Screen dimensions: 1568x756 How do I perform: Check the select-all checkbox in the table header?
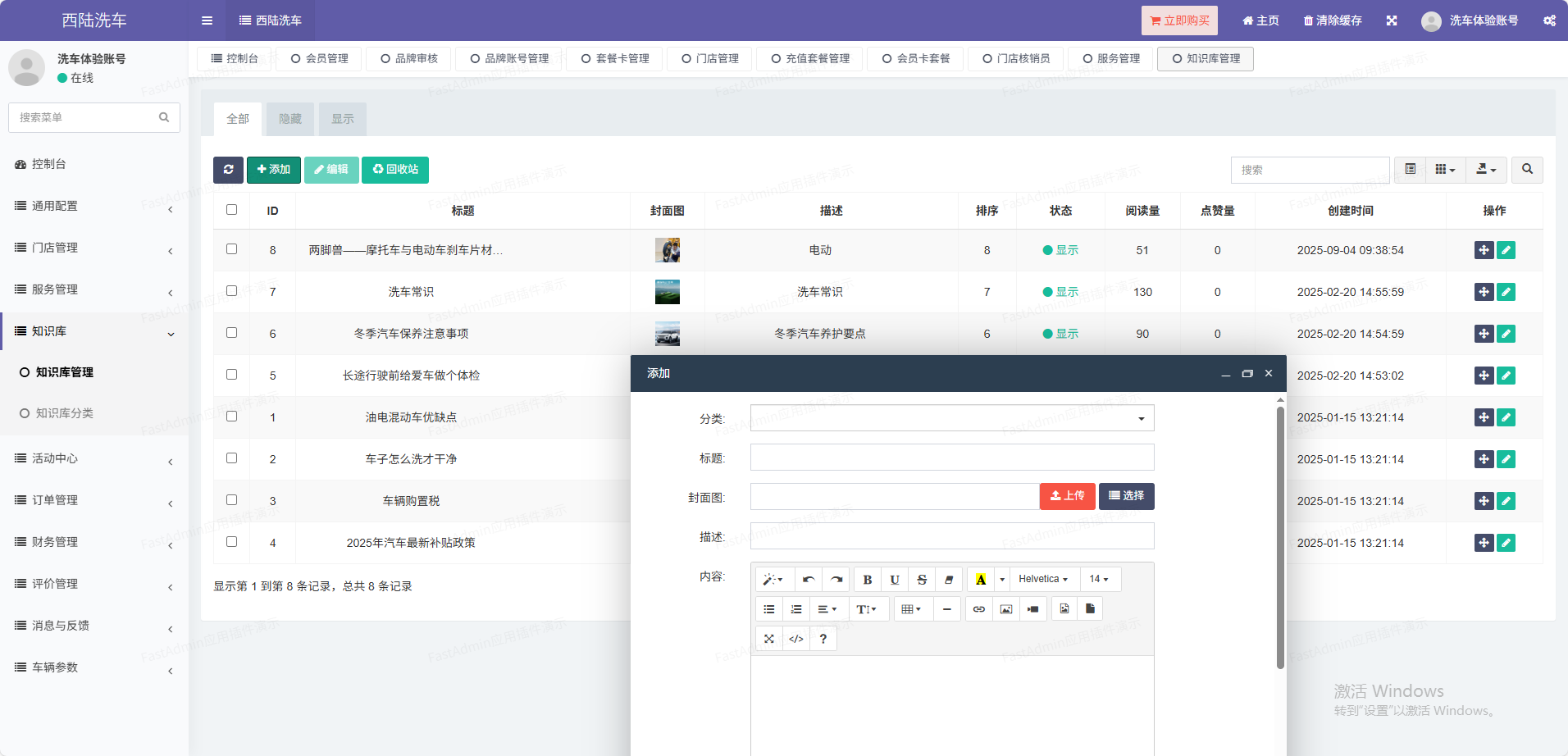(x=231, y=210)
